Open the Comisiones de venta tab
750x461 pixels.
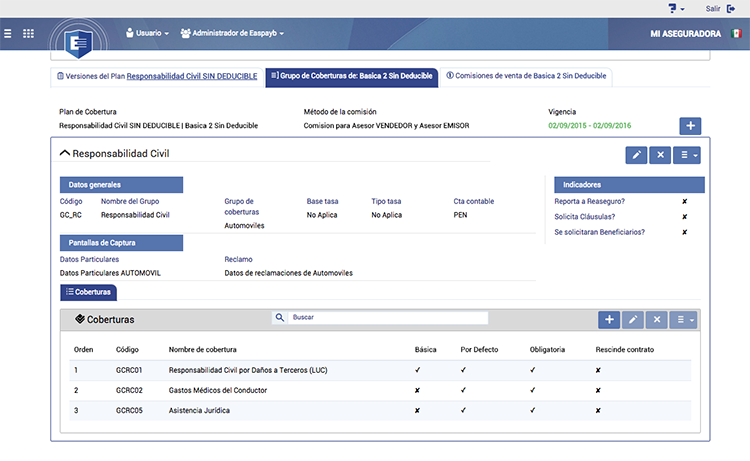(526, 76)
